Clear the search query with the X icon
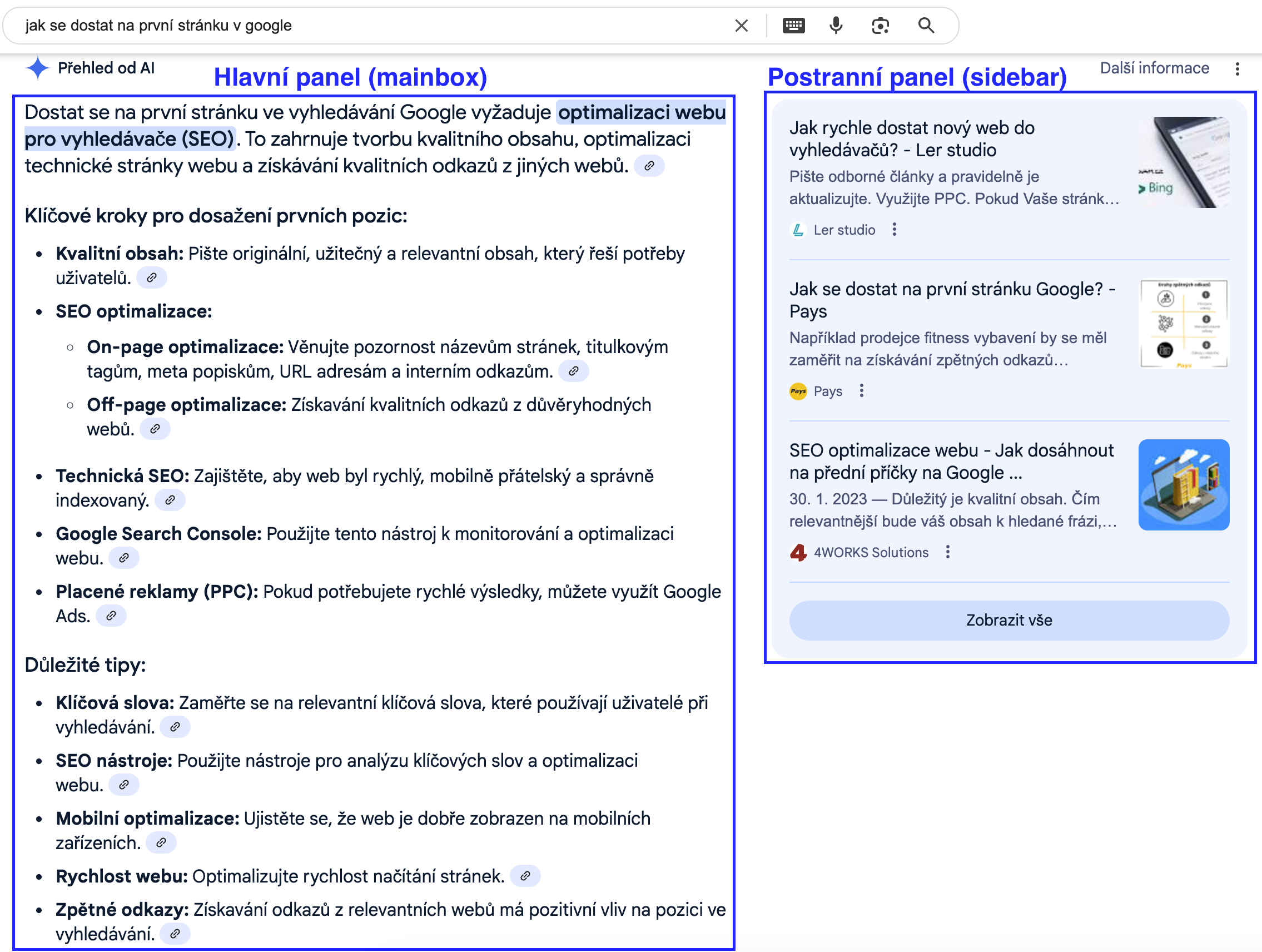 tap(741, 26)
